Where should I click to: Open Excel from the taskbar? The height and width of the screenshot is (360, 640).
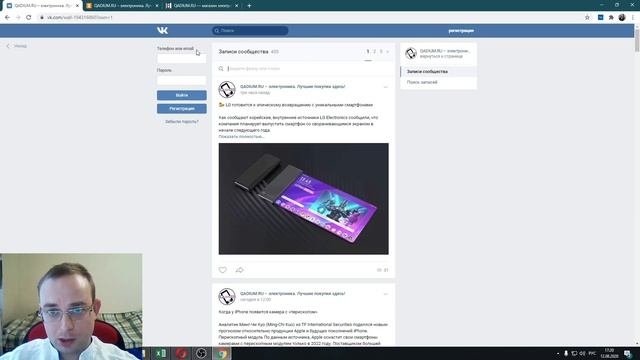(x=161, y=353)
